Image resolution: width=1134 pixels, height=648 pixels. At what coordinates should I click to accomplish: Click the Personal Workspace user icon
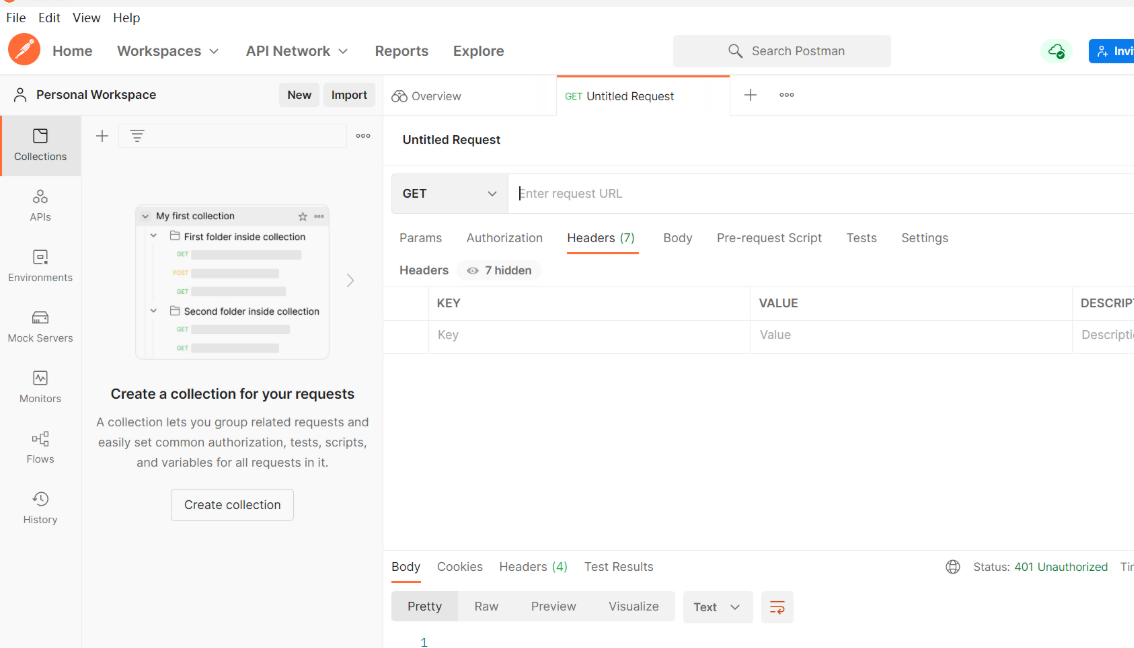click(20, 95)
